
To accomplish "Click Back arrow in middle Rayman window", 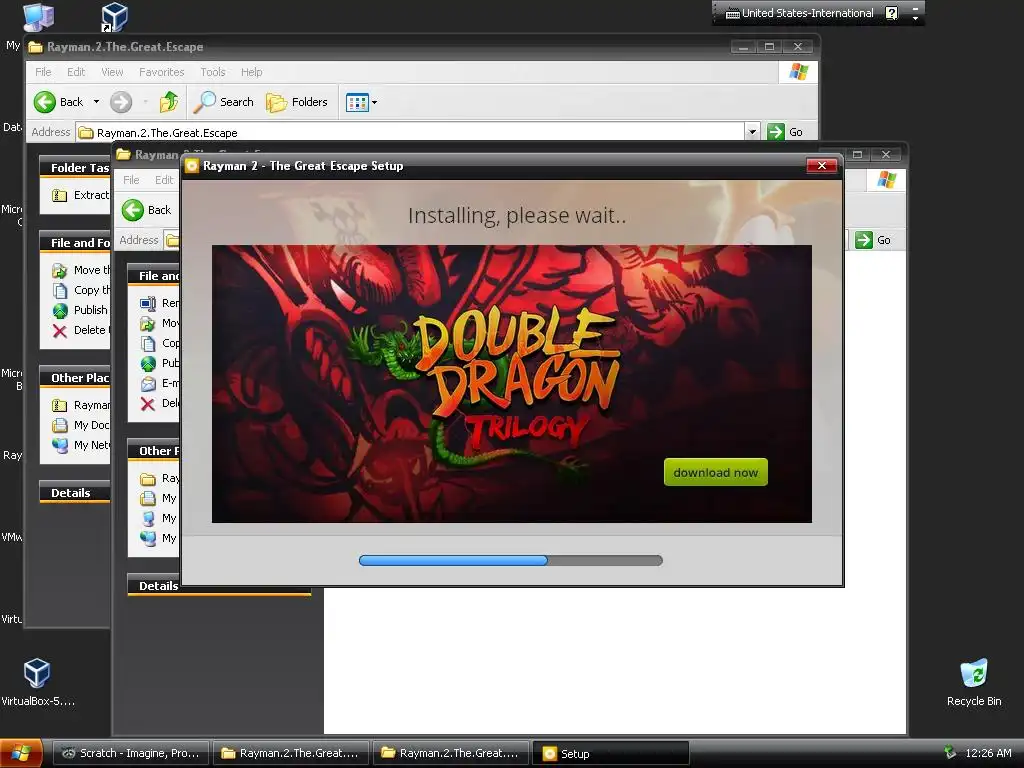I will (x=133, y=210).
